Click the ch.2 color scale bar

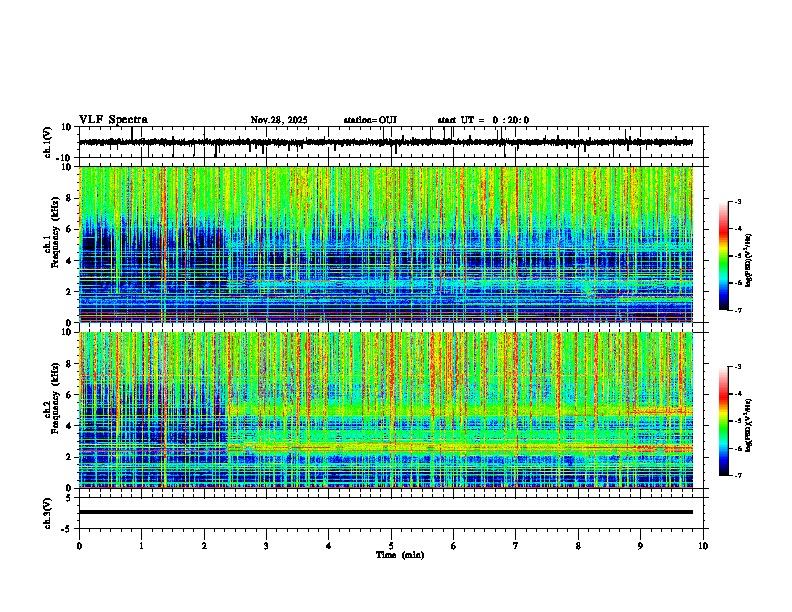pyautogui.click(x=724, y=421)
